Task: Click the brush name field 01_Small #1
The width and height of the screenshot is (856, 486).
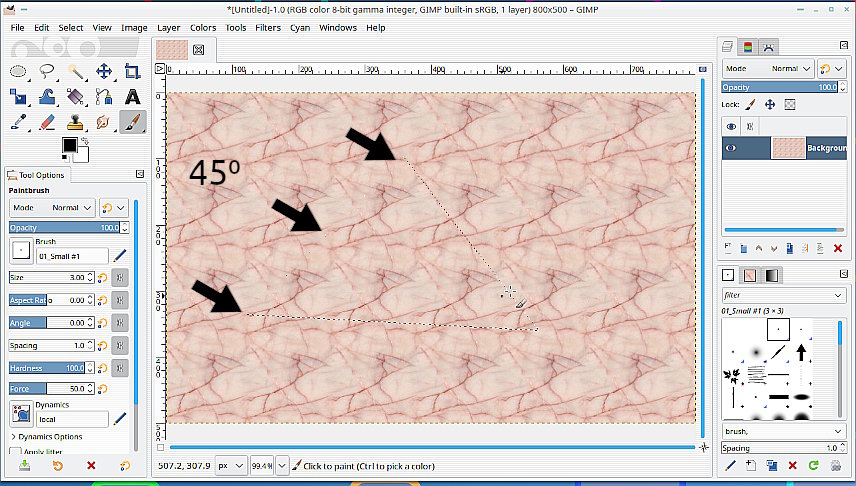Action: pos(72,256)
